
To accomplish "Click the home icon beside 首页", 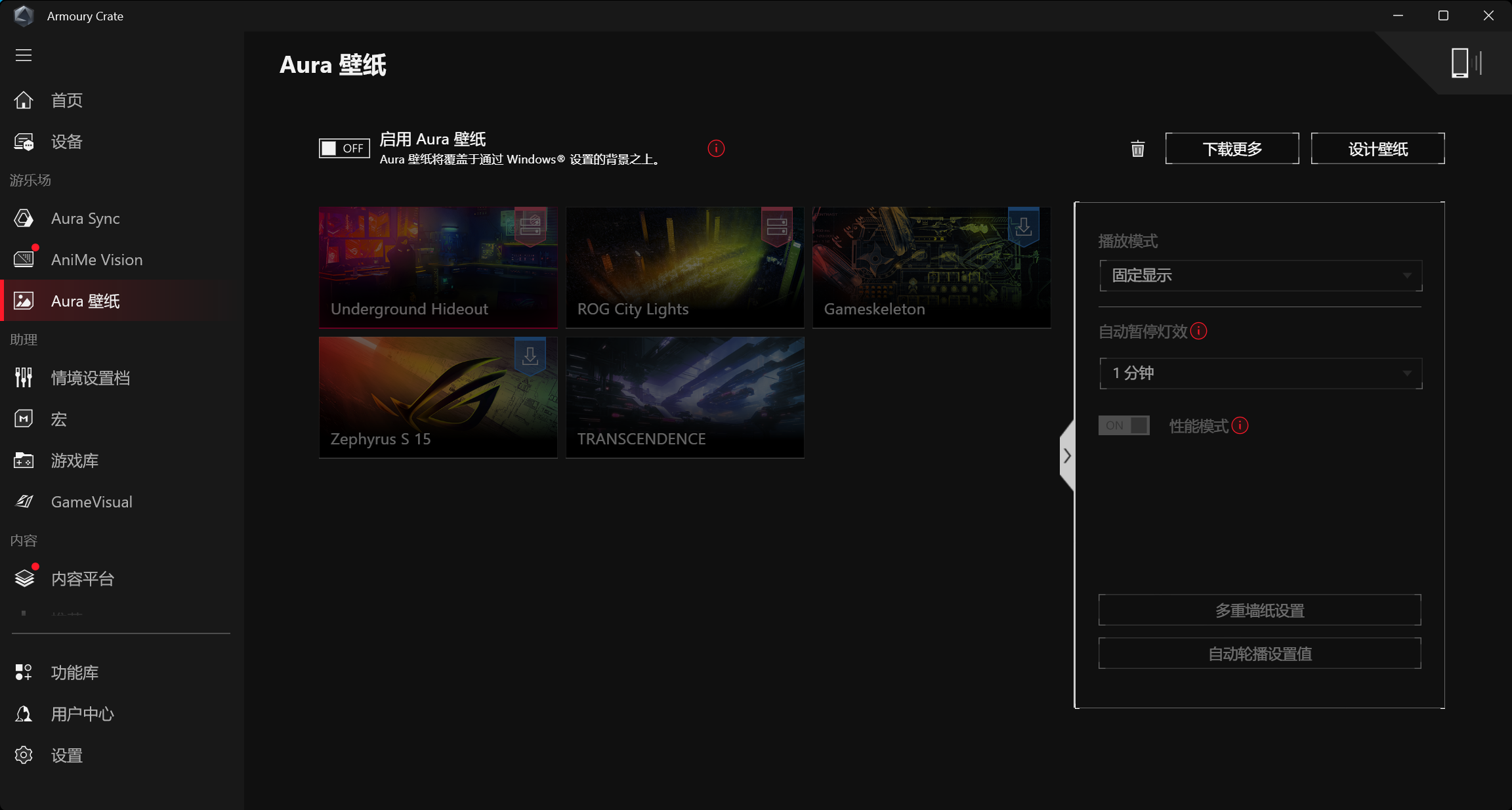I will tap(24, 100).
